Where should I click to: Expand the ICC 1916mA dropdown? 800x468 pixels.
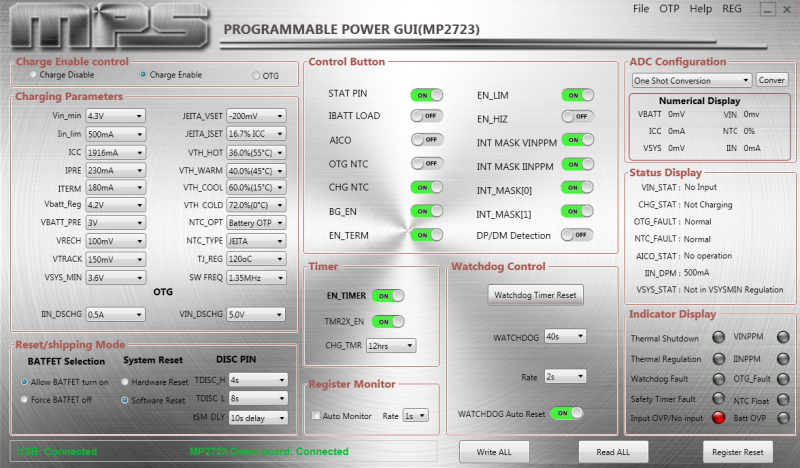[x=115, y=153]
